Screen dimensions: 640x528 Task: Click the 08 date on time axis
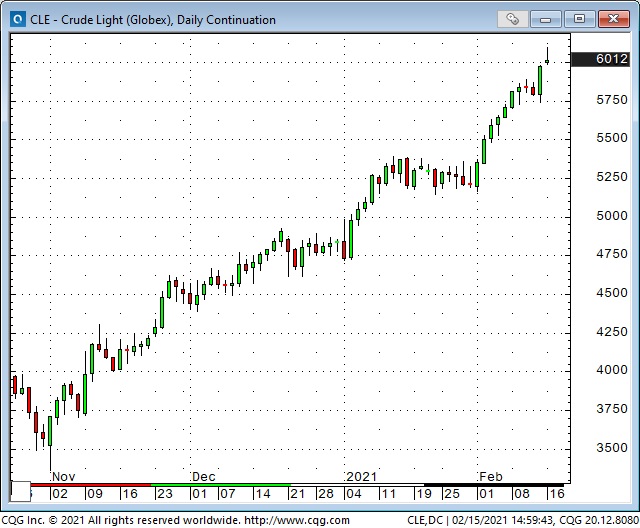522,494
